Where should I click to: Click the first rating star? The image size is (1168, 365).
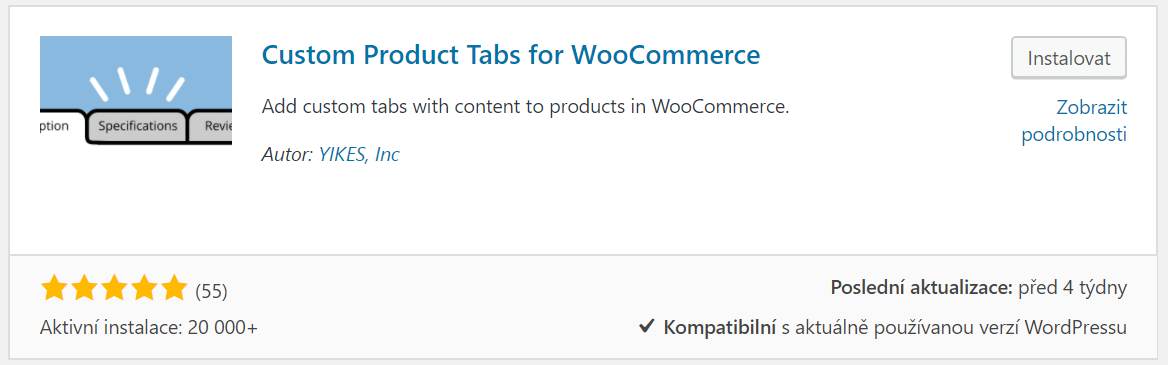(x=54, y=288)
